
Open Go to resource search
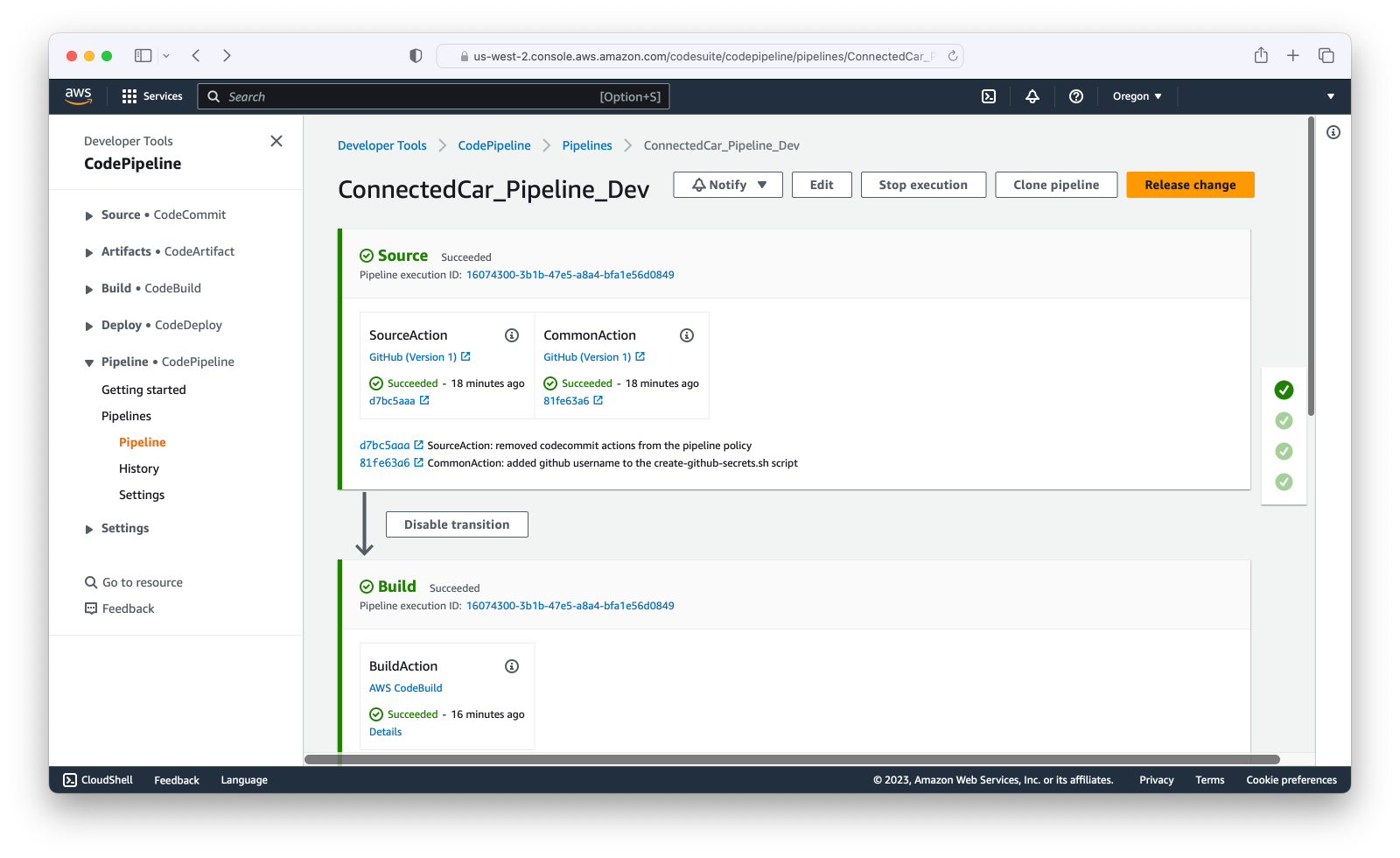(134, 582)
